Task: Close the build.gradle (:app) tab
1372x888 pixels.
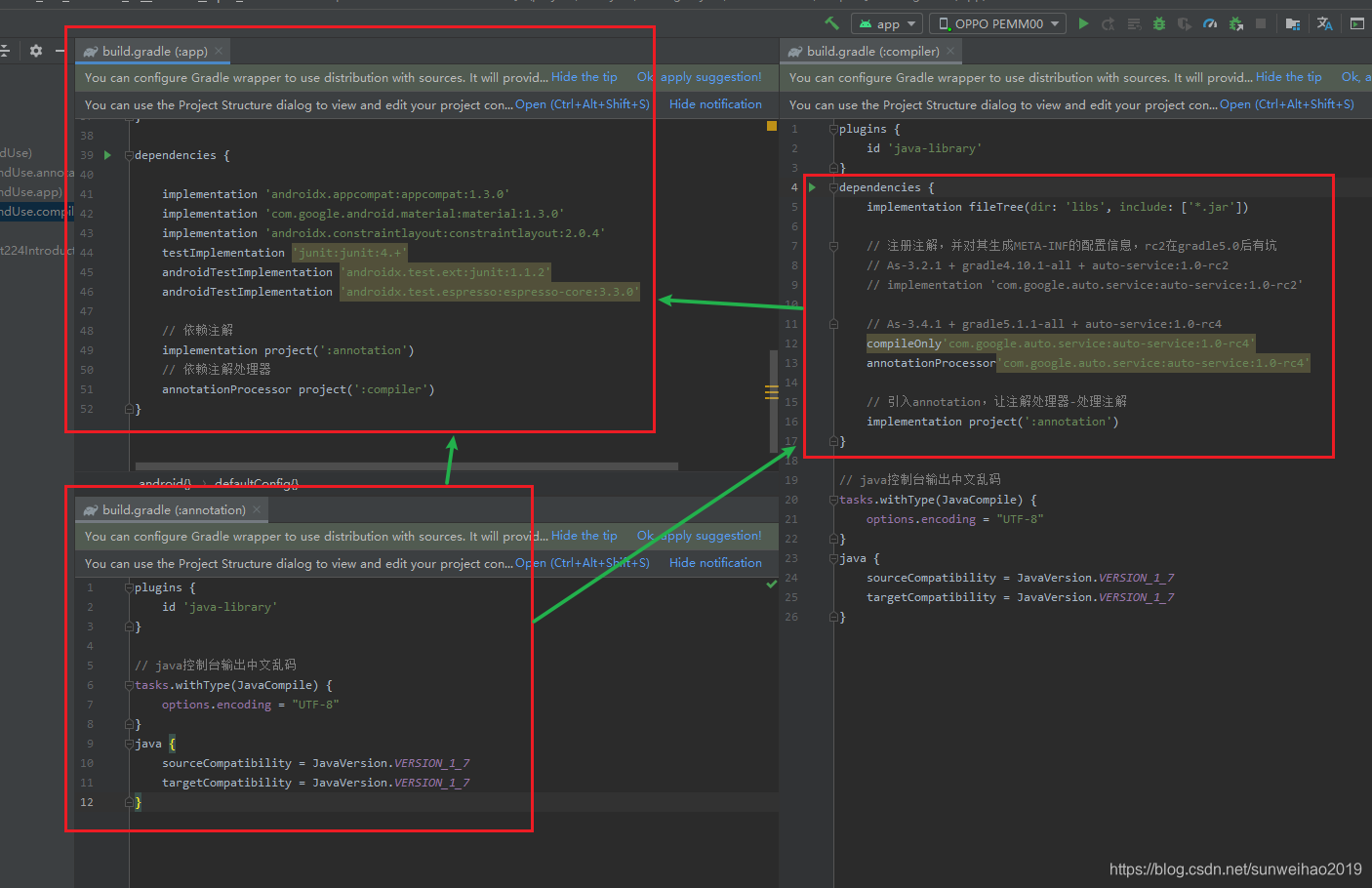Action: 219,51
